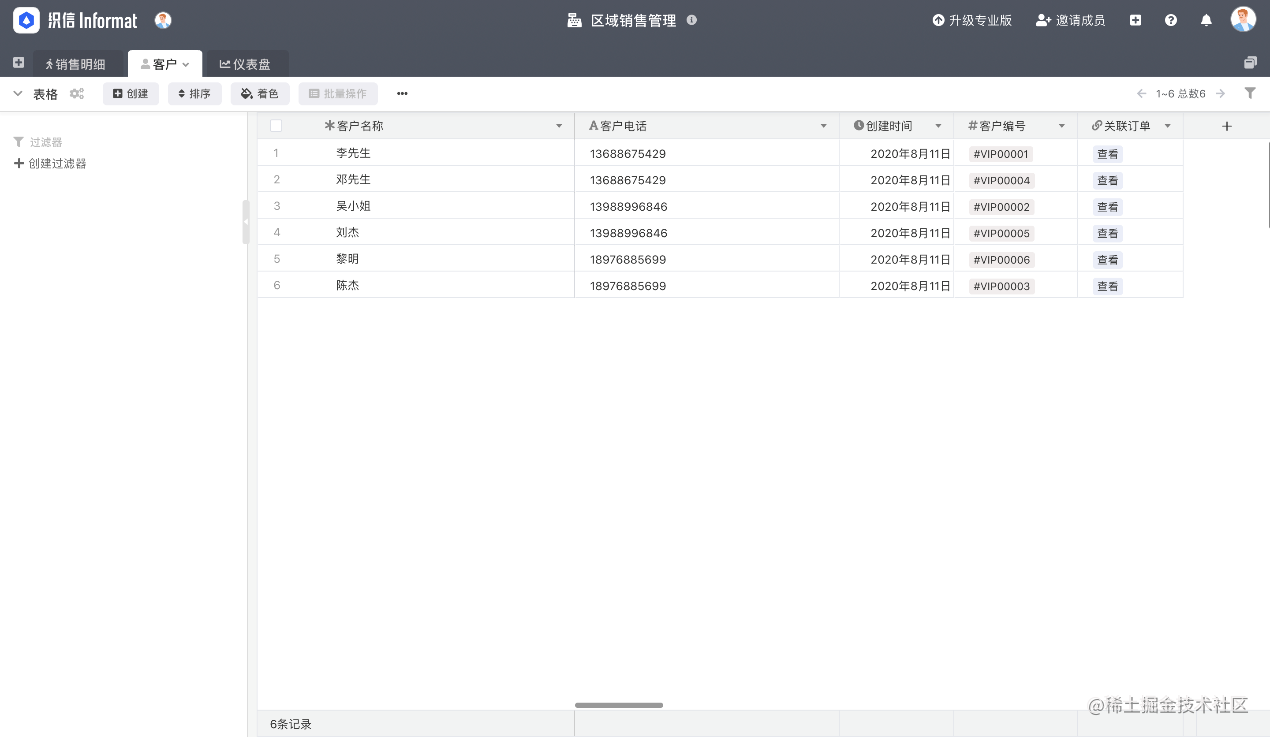The height and width of the screenshot is (737, 1270).
Task: Open 客户电话 column dropdown arrow
Action: 824,126
